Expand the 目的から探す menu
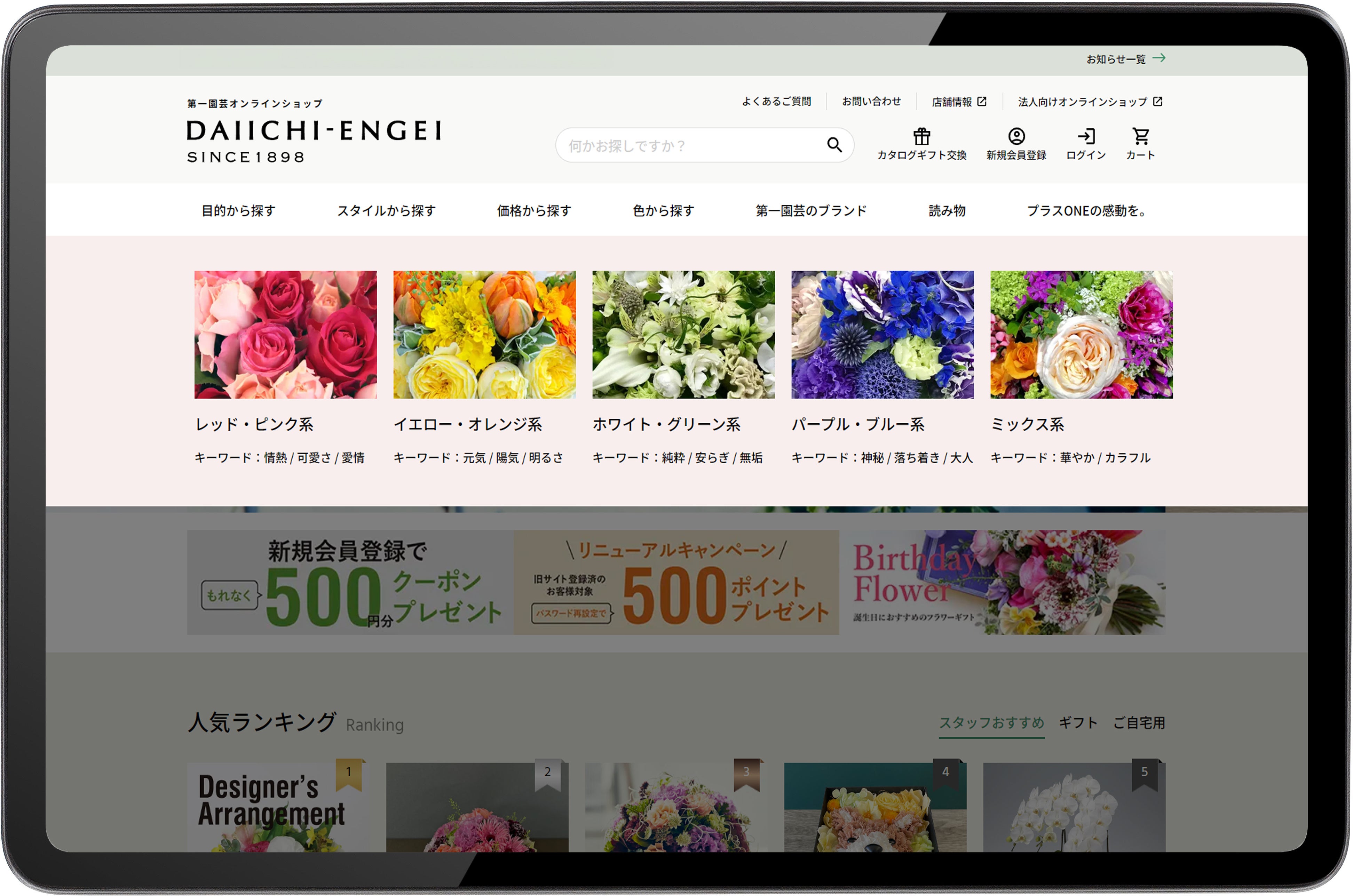1353x896 pixels. (x=238, y=211)
